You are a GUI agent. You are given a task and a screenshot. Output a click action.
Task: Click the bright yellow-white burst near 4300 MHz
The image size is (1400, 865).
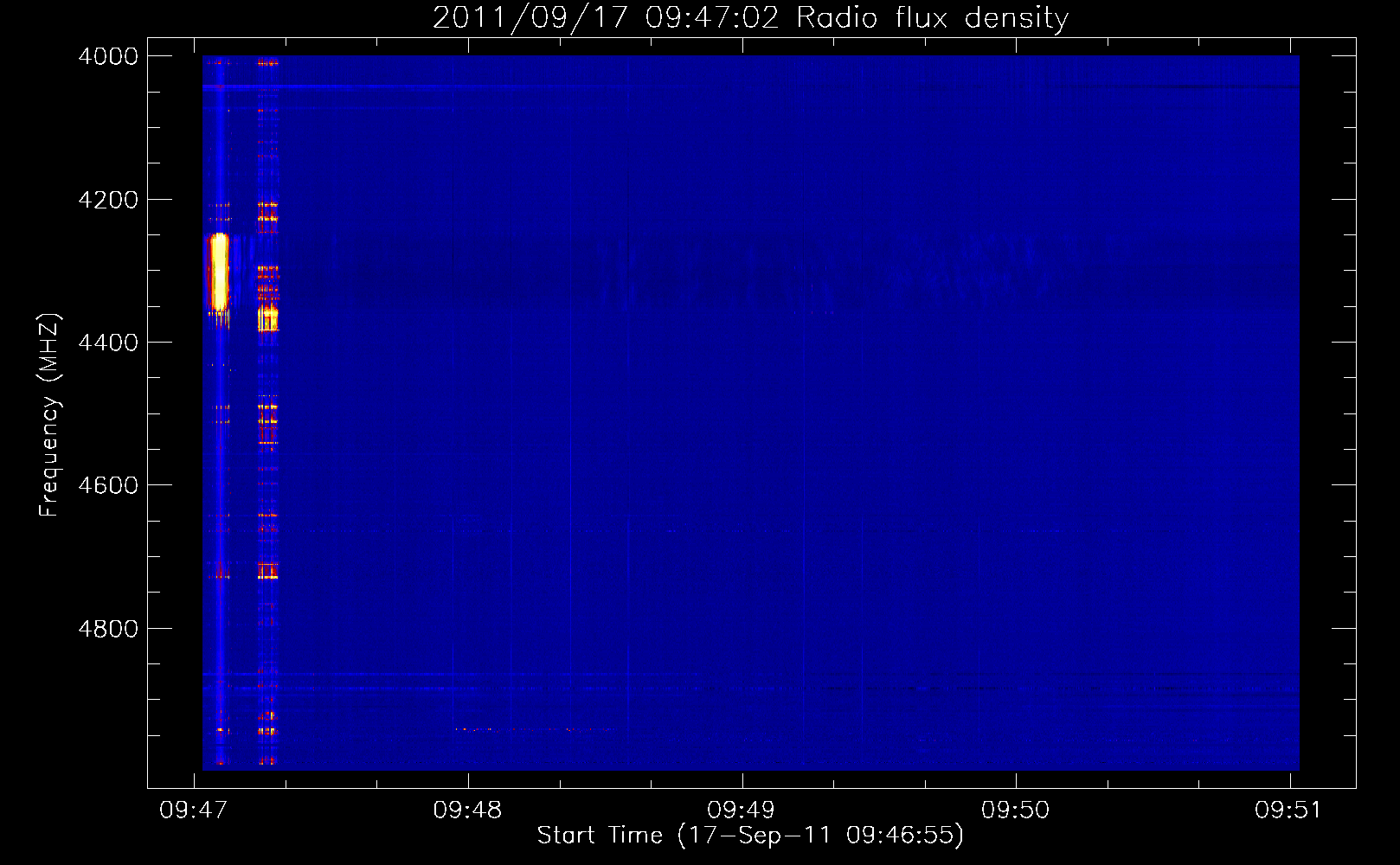(x=220, y=272)
